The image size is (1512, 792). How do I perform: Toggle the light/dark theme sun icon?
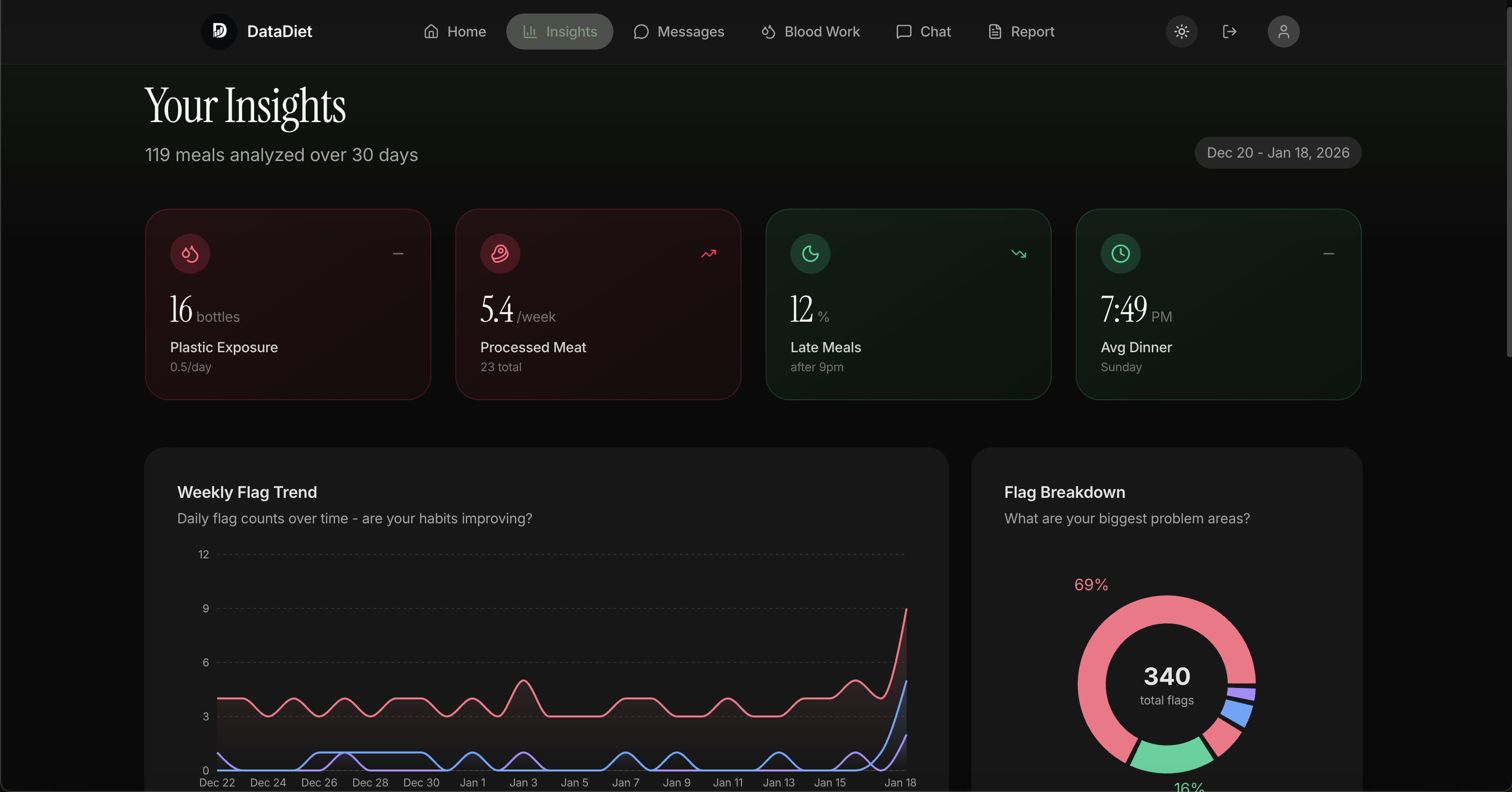coord(1181,31)
